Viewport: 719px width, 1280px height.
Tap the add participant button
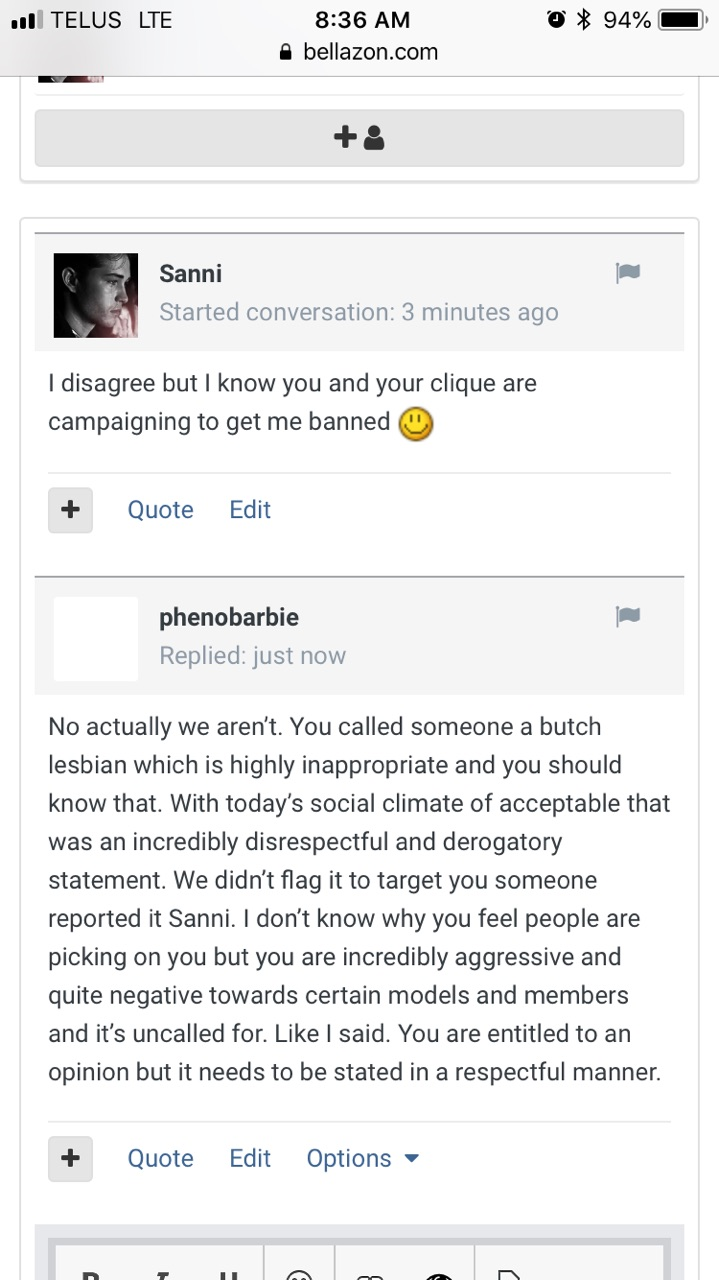point(359,138)
